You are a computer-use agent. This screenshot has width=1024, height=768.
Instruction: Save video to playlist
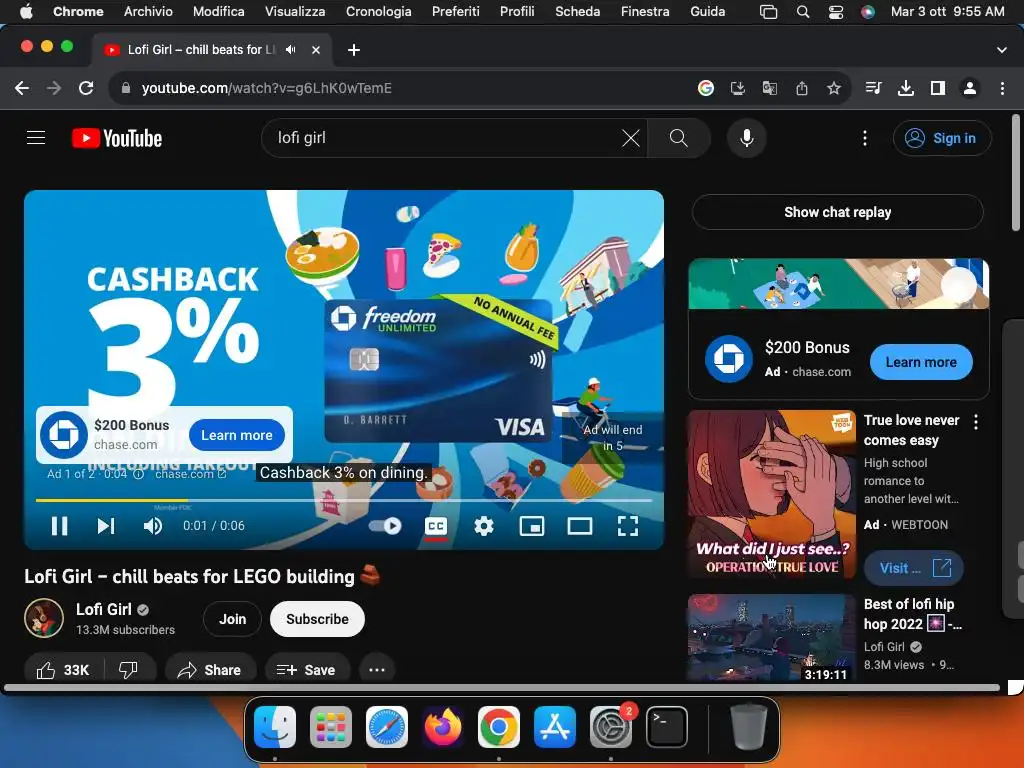pos(306,669)
